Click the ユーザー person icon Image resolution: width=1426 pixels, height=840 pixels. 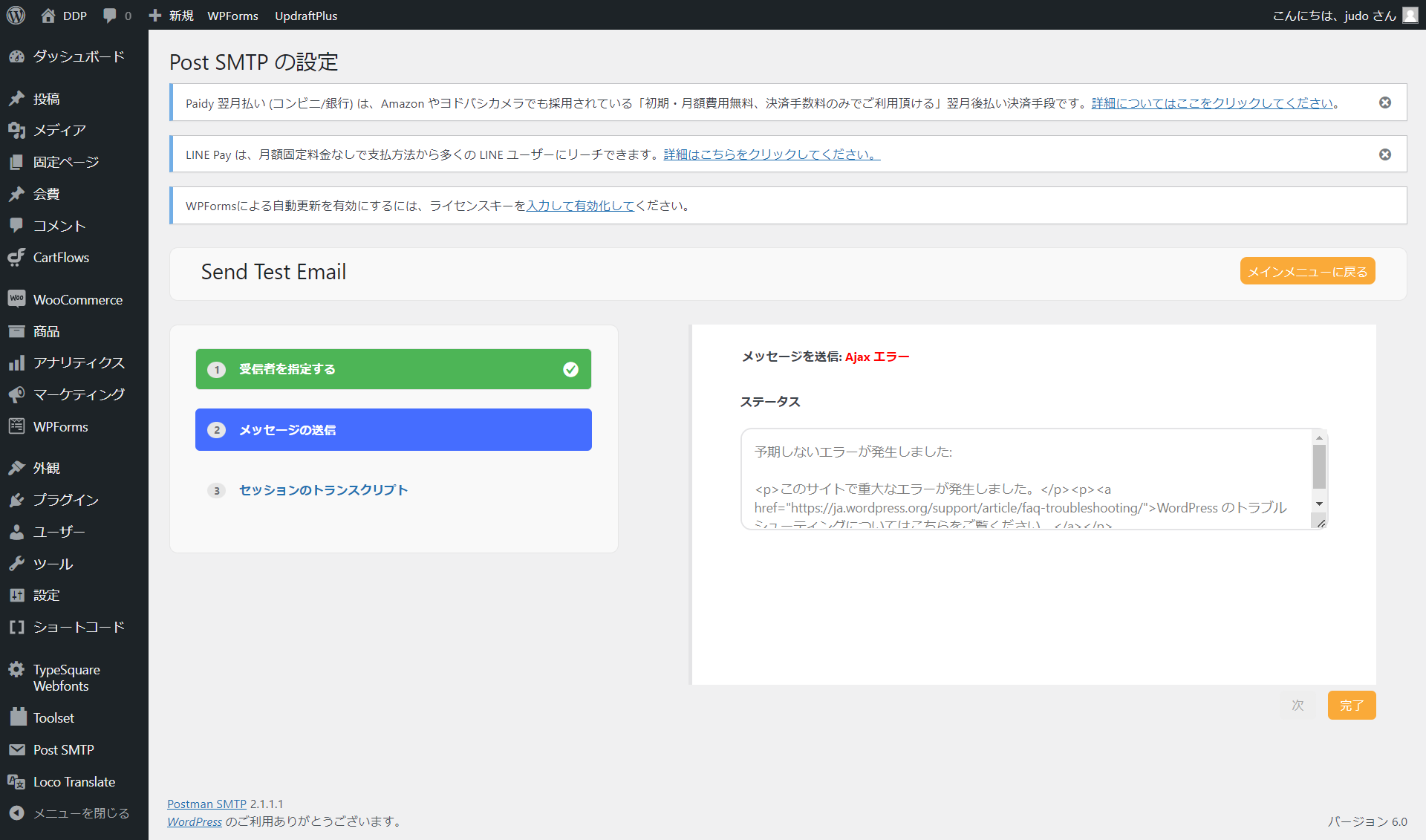click(16, 532)
